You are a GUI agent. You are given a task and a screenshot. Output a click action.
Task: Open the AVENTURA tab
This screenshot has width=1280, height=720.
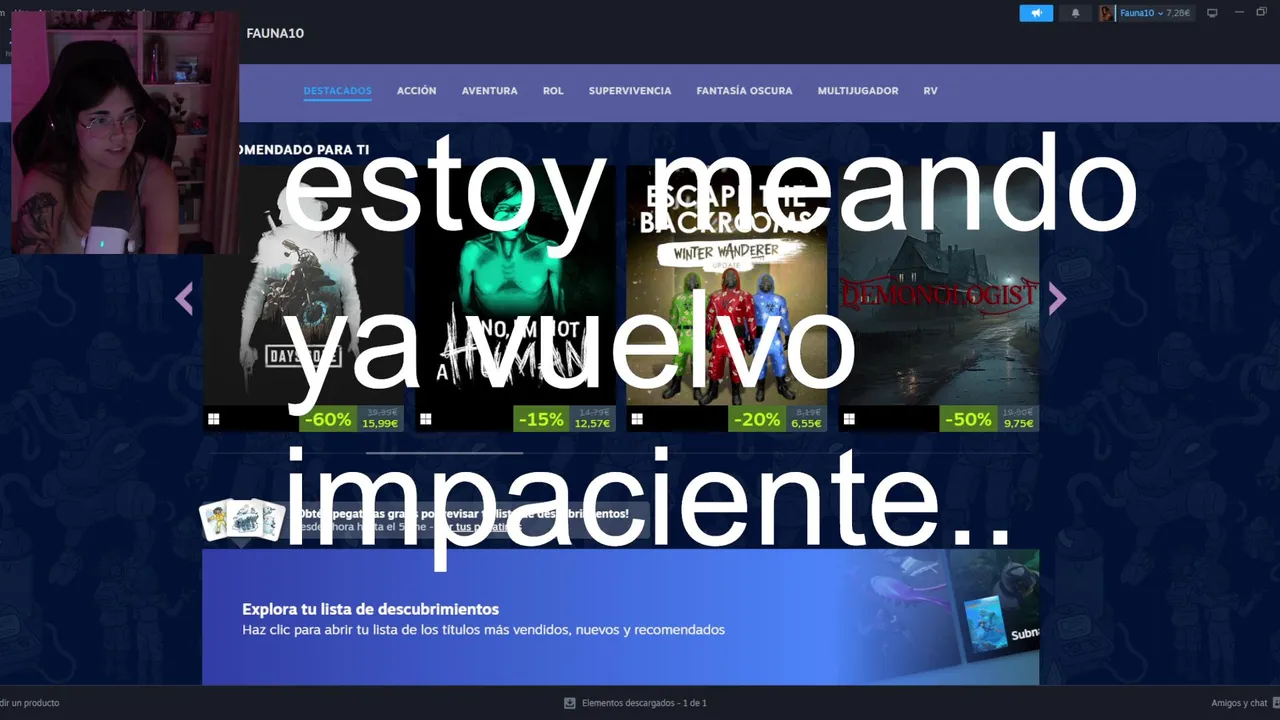pyautogui.click(x=489, y=91)
